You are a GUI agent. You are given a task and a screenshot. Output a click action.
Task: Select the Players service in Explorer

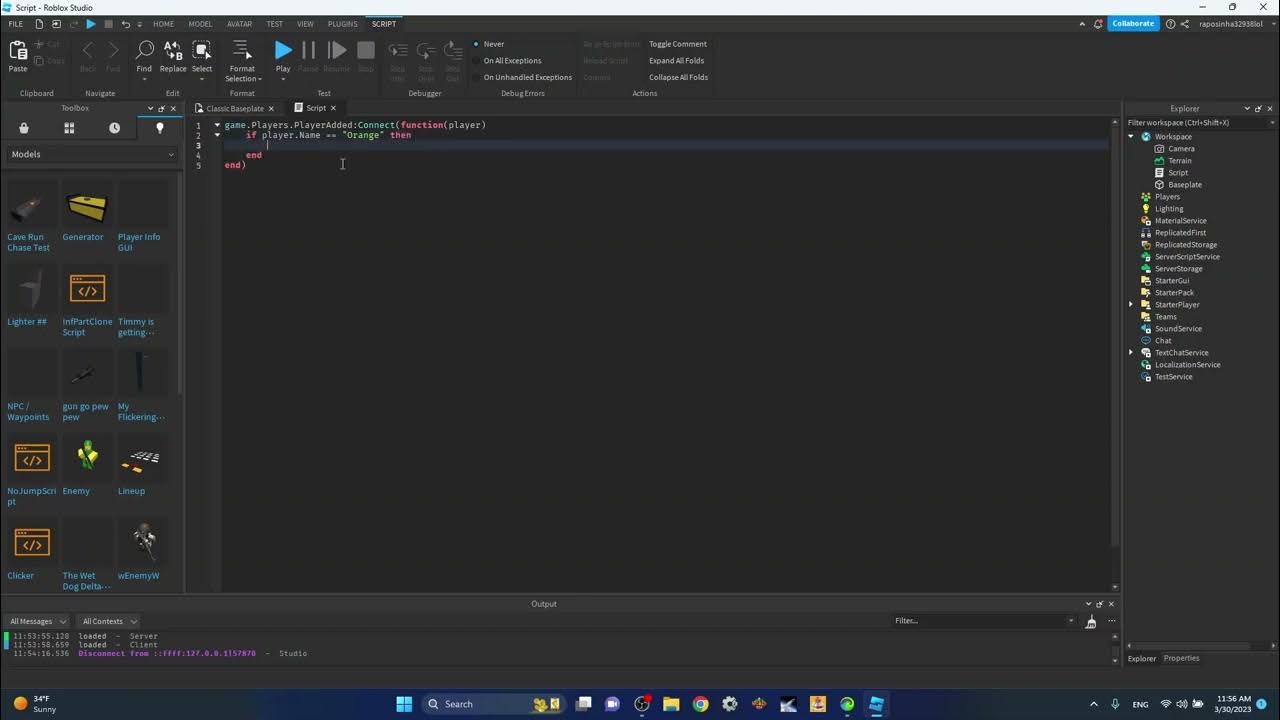click(1167, 197)
